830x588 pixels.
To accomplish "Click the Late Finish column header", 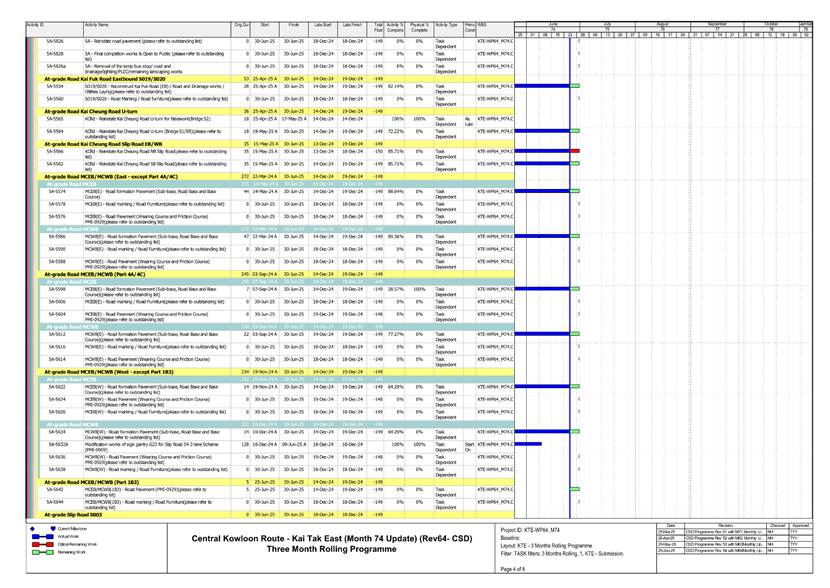I will pyautogui.click(x=352, y=23).
